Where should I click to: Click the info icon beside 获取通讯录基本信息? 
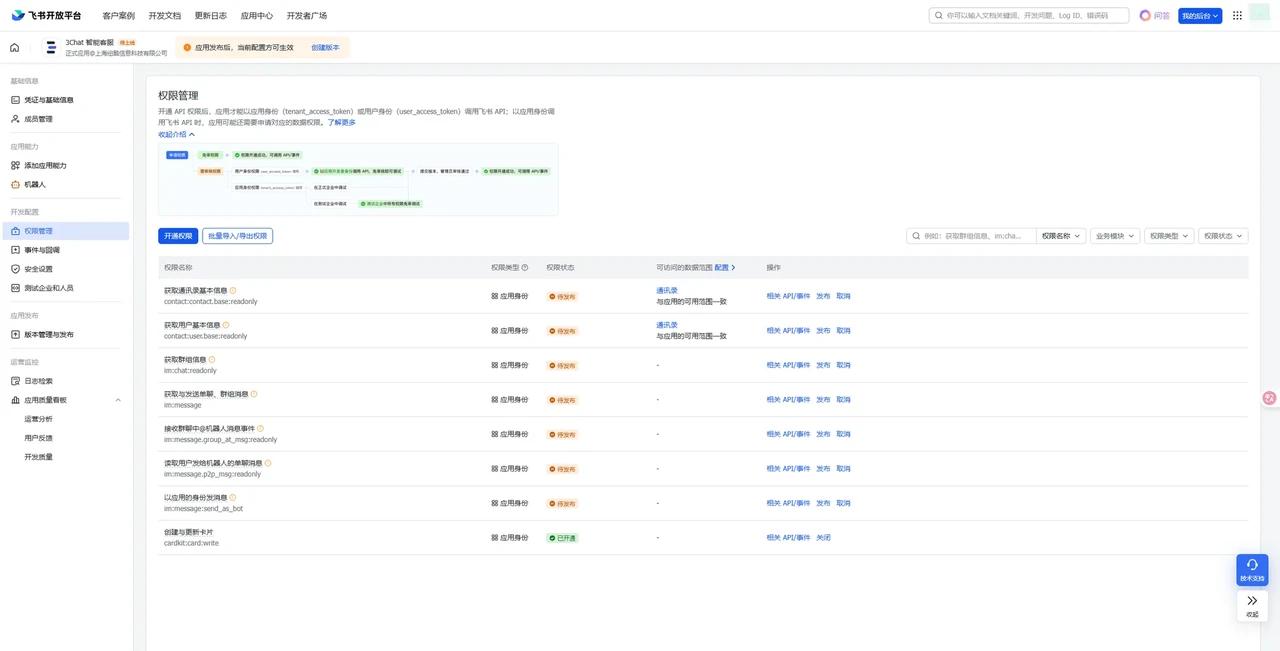point(233,290)
